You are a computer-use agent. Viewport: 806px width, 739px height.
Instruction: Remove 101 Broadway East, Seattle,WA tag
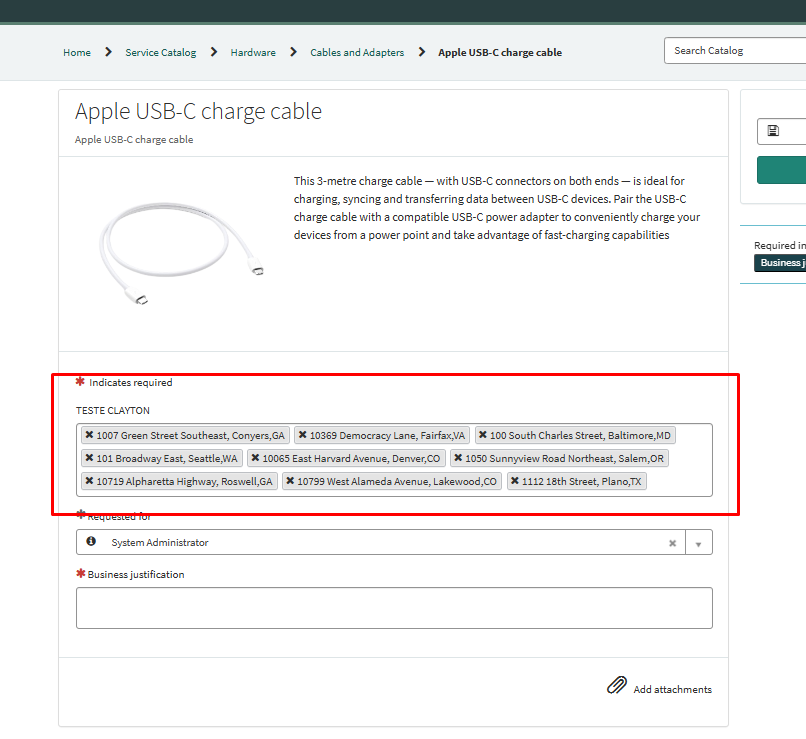point(89,458)
